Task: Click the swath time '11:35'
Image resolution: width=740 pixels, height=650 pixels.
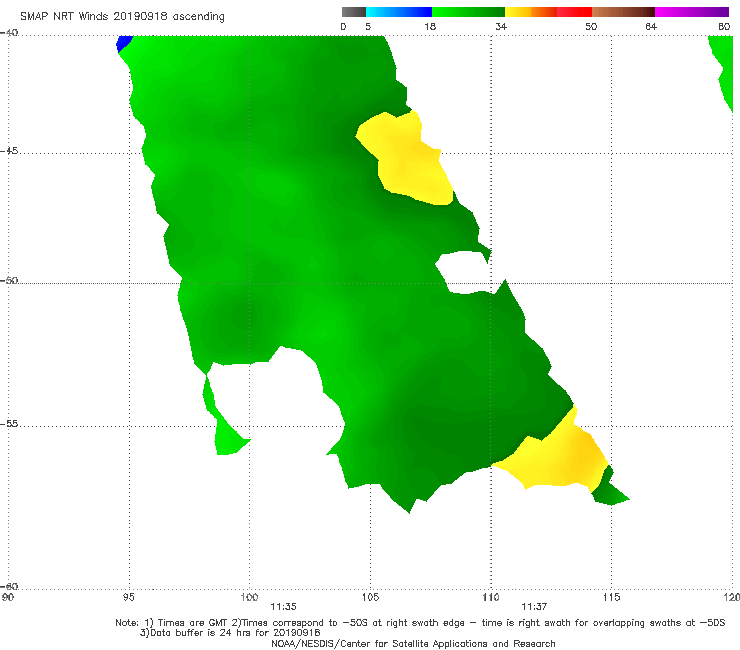Action: tap(283, 607)
